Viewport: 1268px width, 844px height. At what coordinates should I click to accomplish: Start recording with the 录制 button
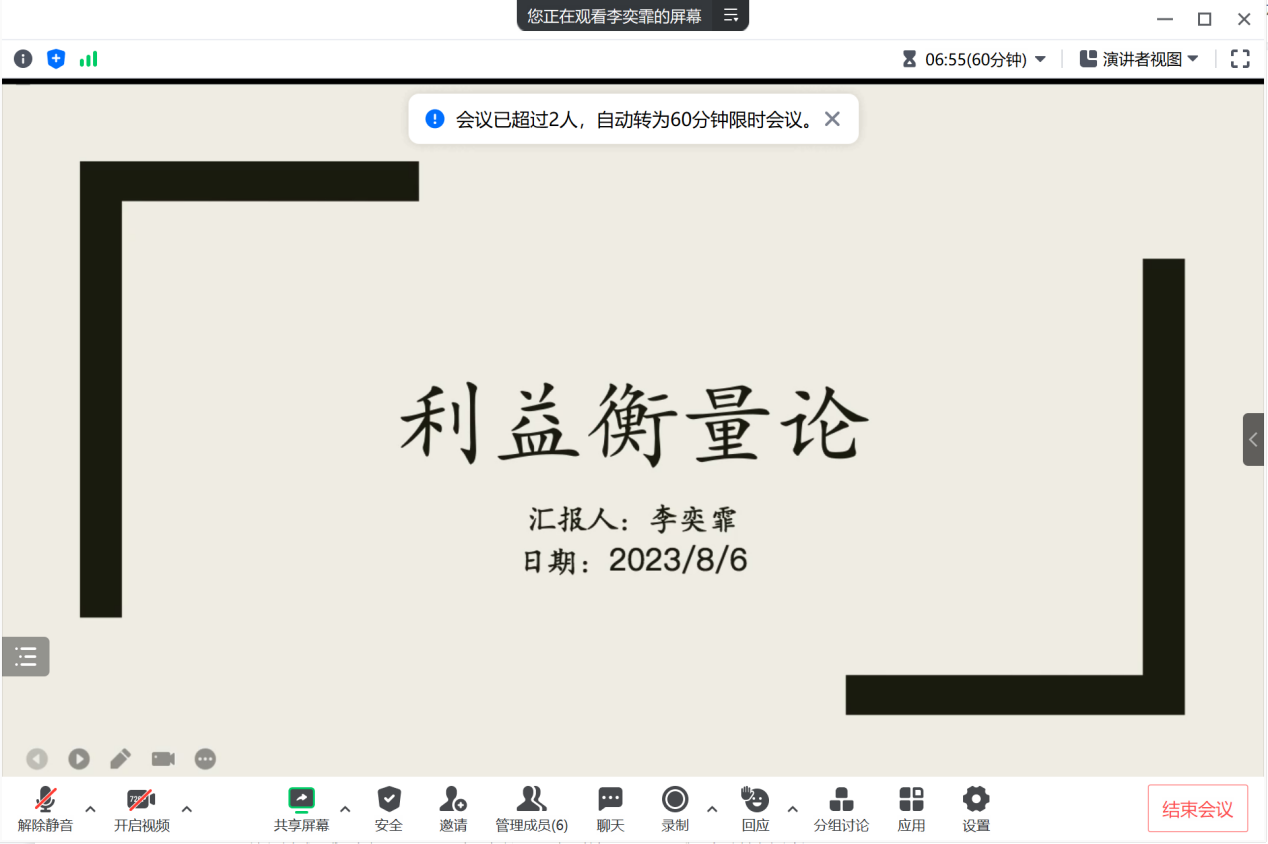click(x=675, y=808)
